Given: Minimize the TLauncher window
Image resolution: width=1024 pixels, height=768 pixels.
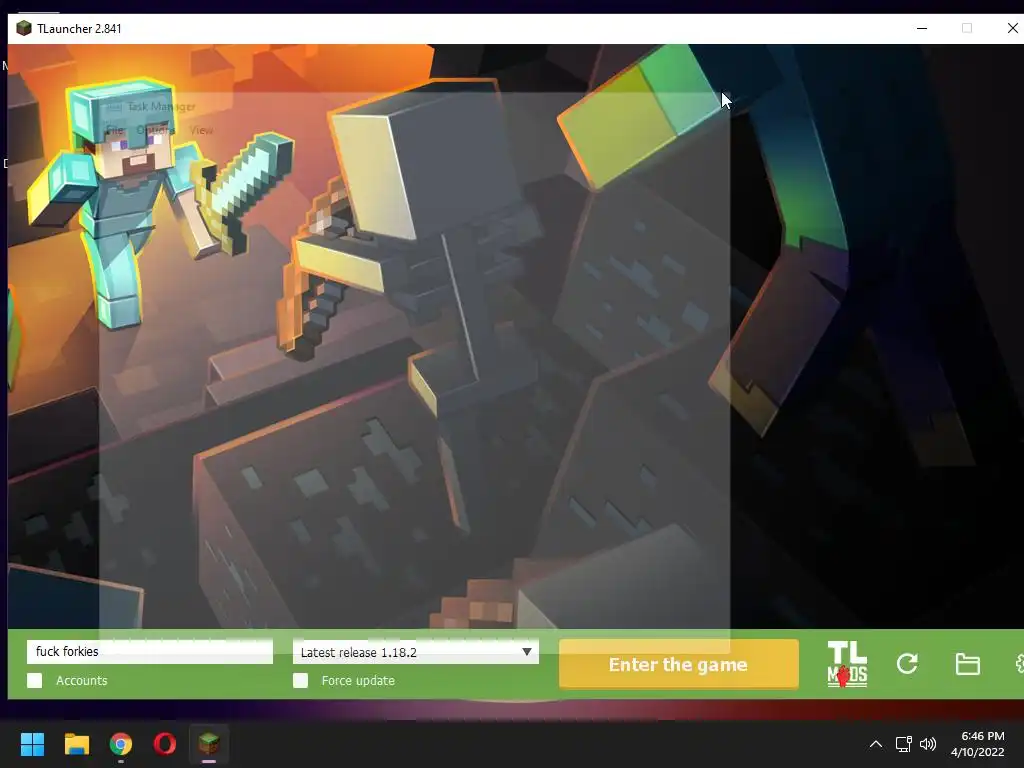Looking at the screenshot, I should point(922,28).
